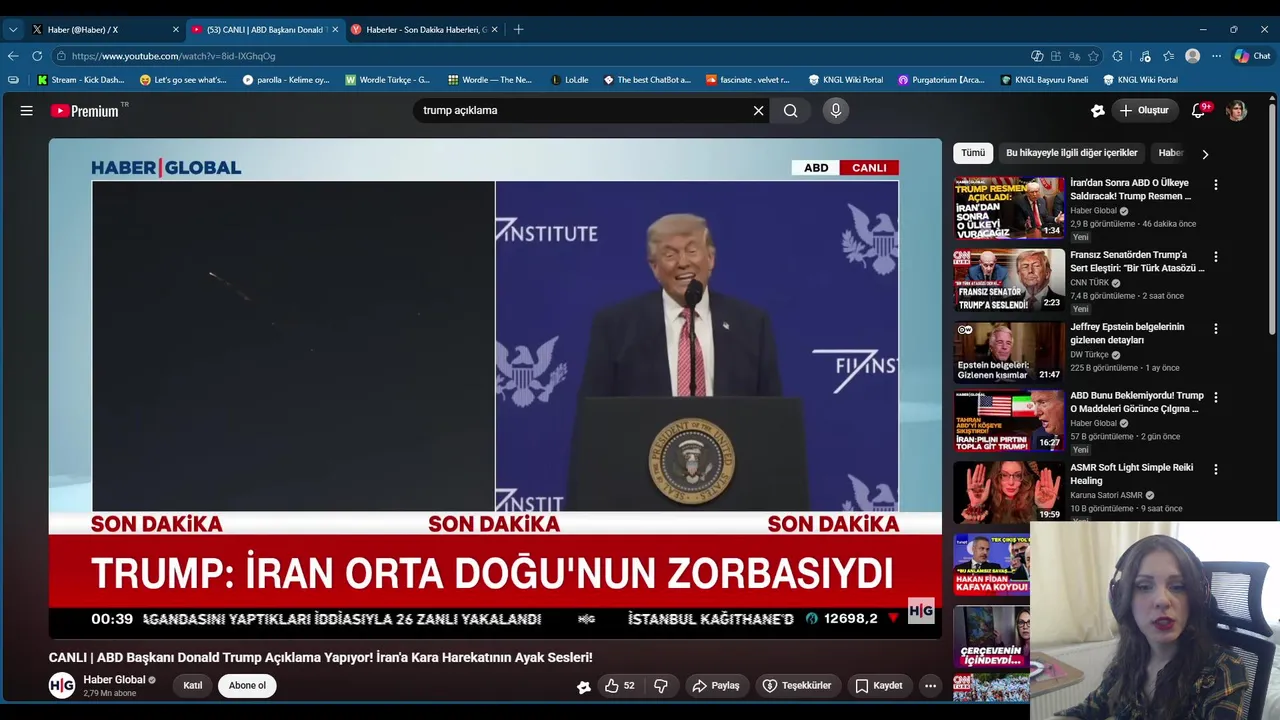Image resolution: width=1280 pixels, height=720 pixels.
Task: Click the video player to pause
Action: click(495, 388)
